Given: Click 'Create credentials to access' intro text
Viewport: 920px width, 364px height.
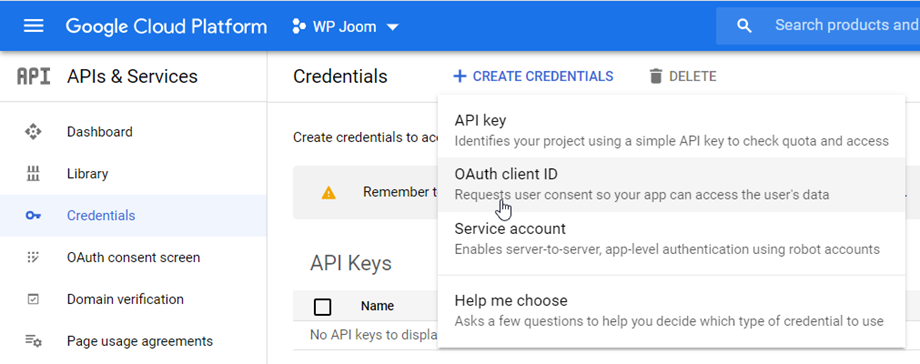Looking at the screenshot, I should point(366,137).
